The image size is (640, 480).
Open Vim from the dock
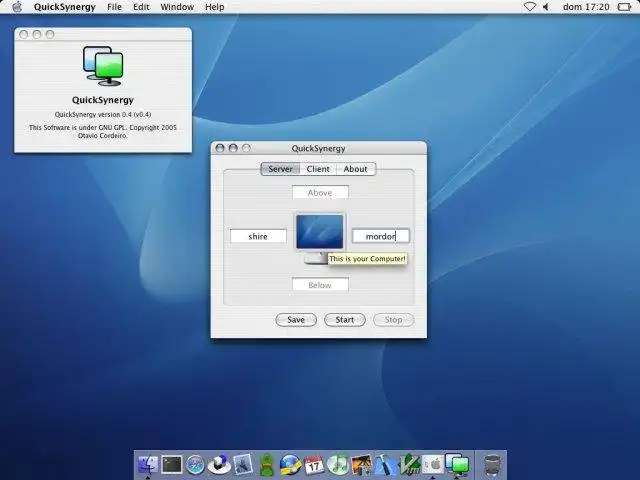tap(409, 464)
